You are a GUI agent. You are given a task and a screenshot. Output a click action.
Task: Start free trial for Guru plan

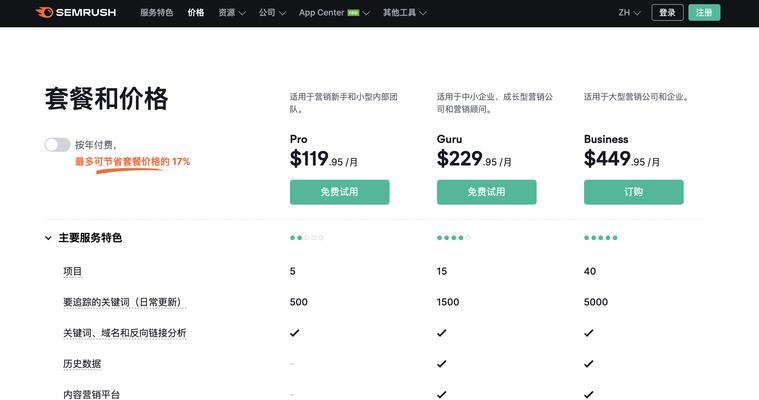click(x=486, y=192)
